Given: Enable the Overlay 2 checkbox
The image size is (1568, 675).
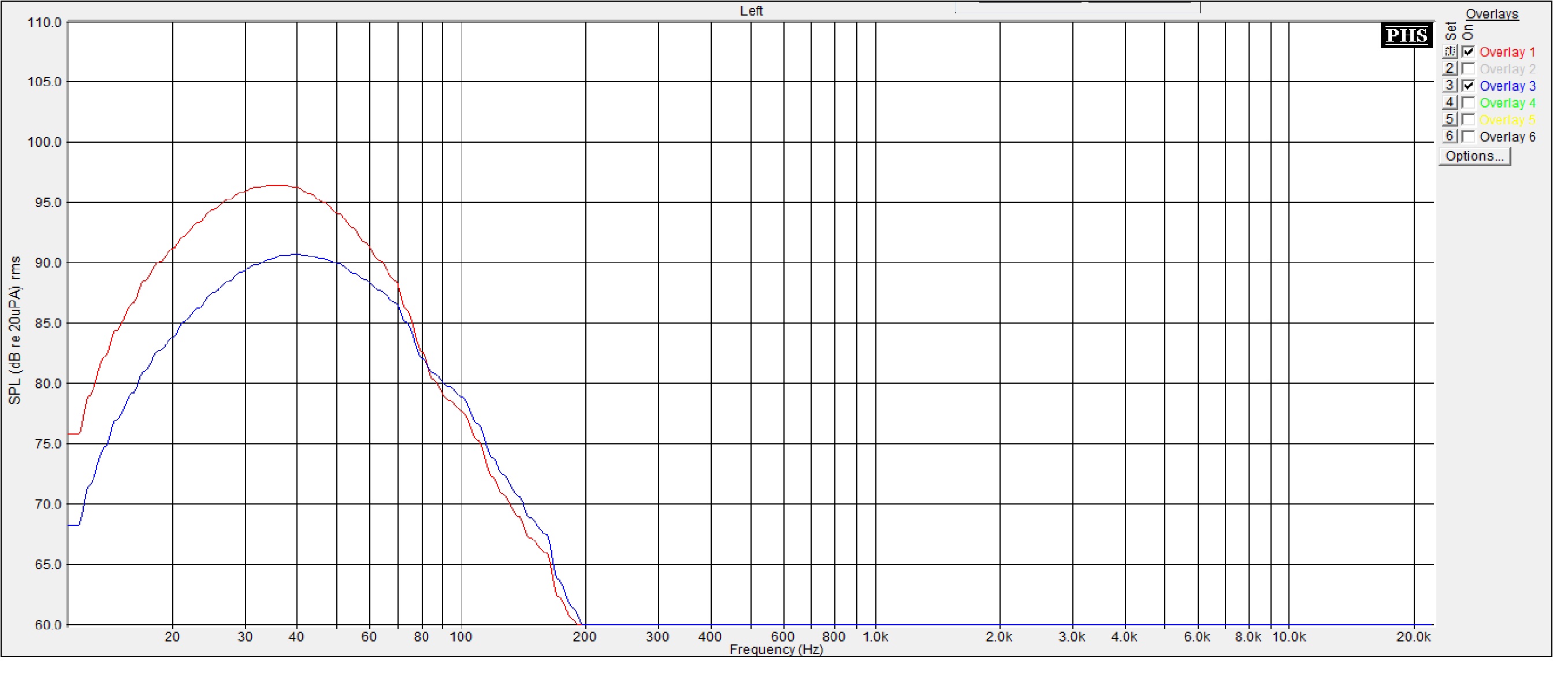Looking at the screenshot, I should 1467,69.
